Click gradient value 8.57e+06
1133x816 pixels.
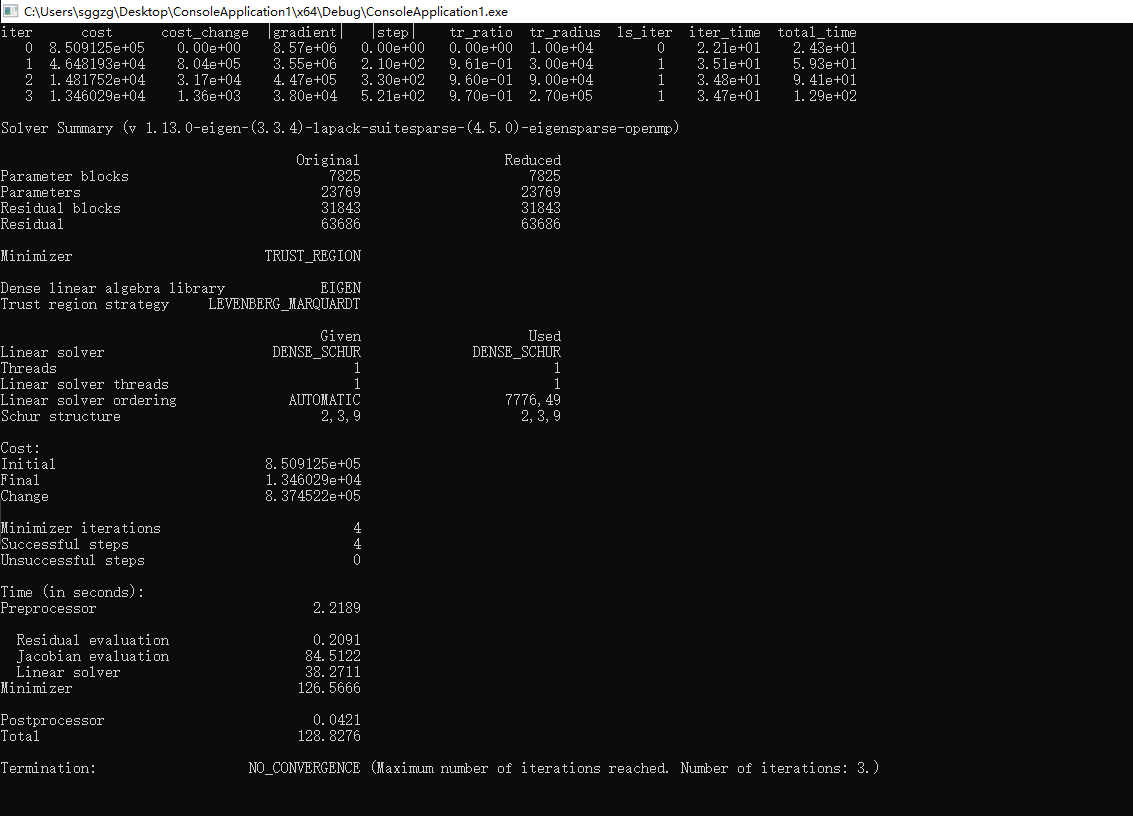[x=304, y=48]
